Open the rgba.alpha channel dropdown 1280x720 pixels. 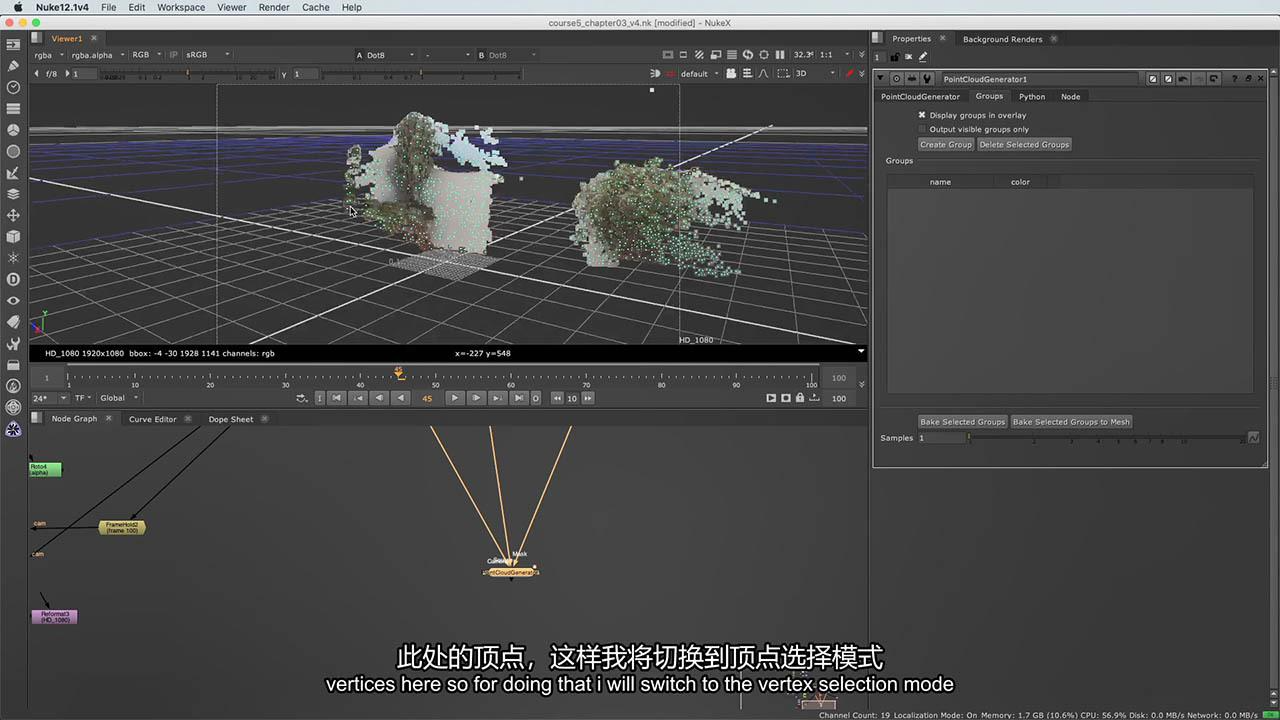[98, 55]
